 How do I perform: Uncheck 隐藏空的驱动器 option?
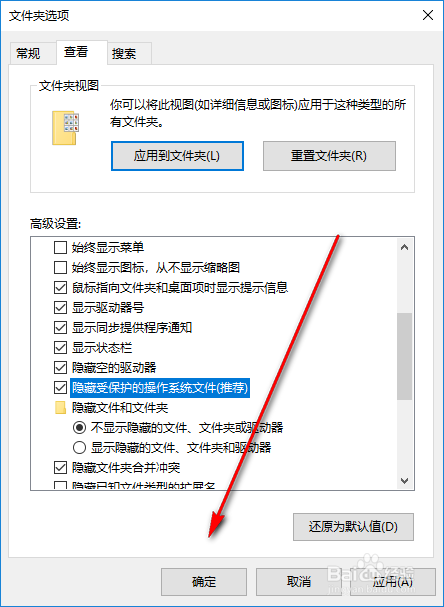[x=60, y=367]
